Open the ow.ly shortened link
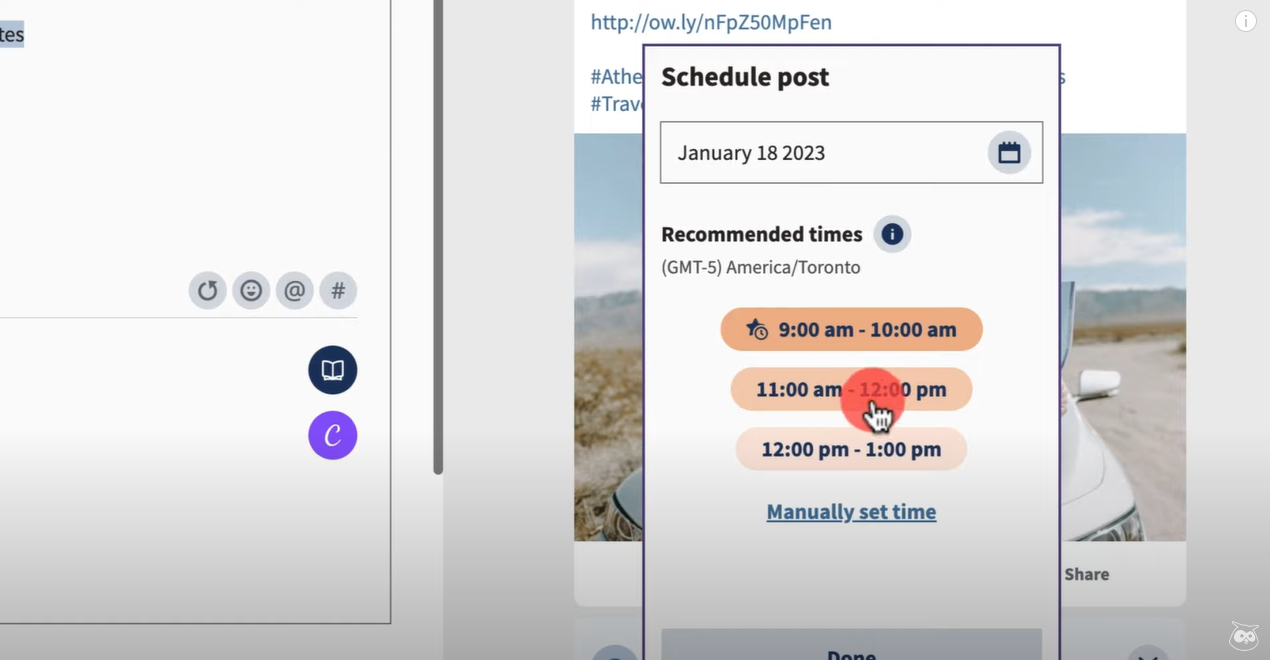This screenshot has width=1270, height=660. tap(711, 21)
